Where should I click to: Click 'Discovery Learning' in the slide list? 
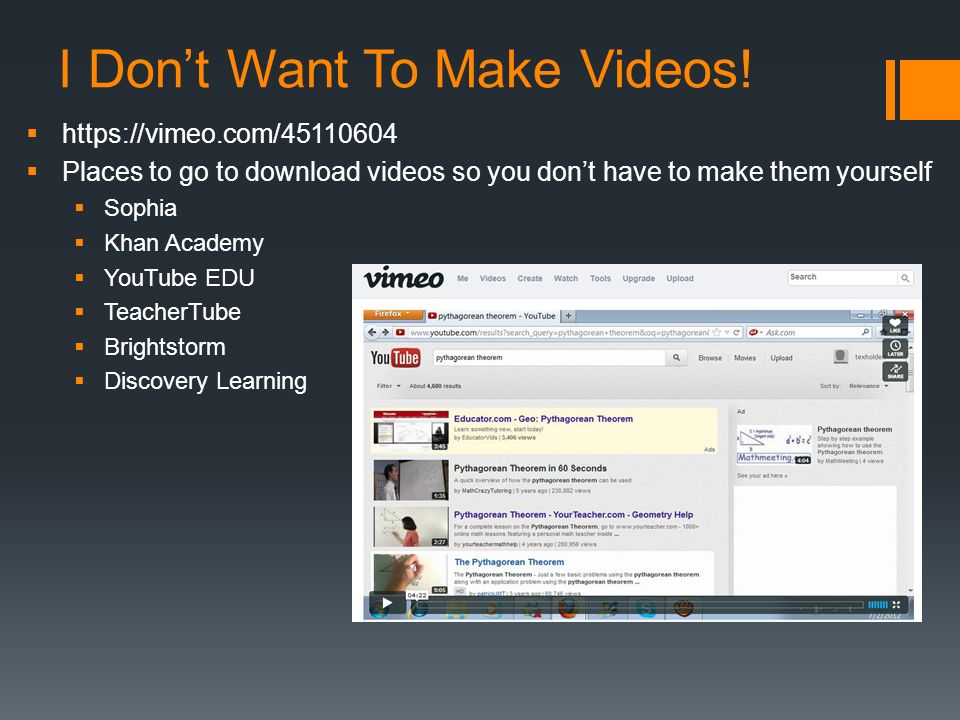[205, 381]
